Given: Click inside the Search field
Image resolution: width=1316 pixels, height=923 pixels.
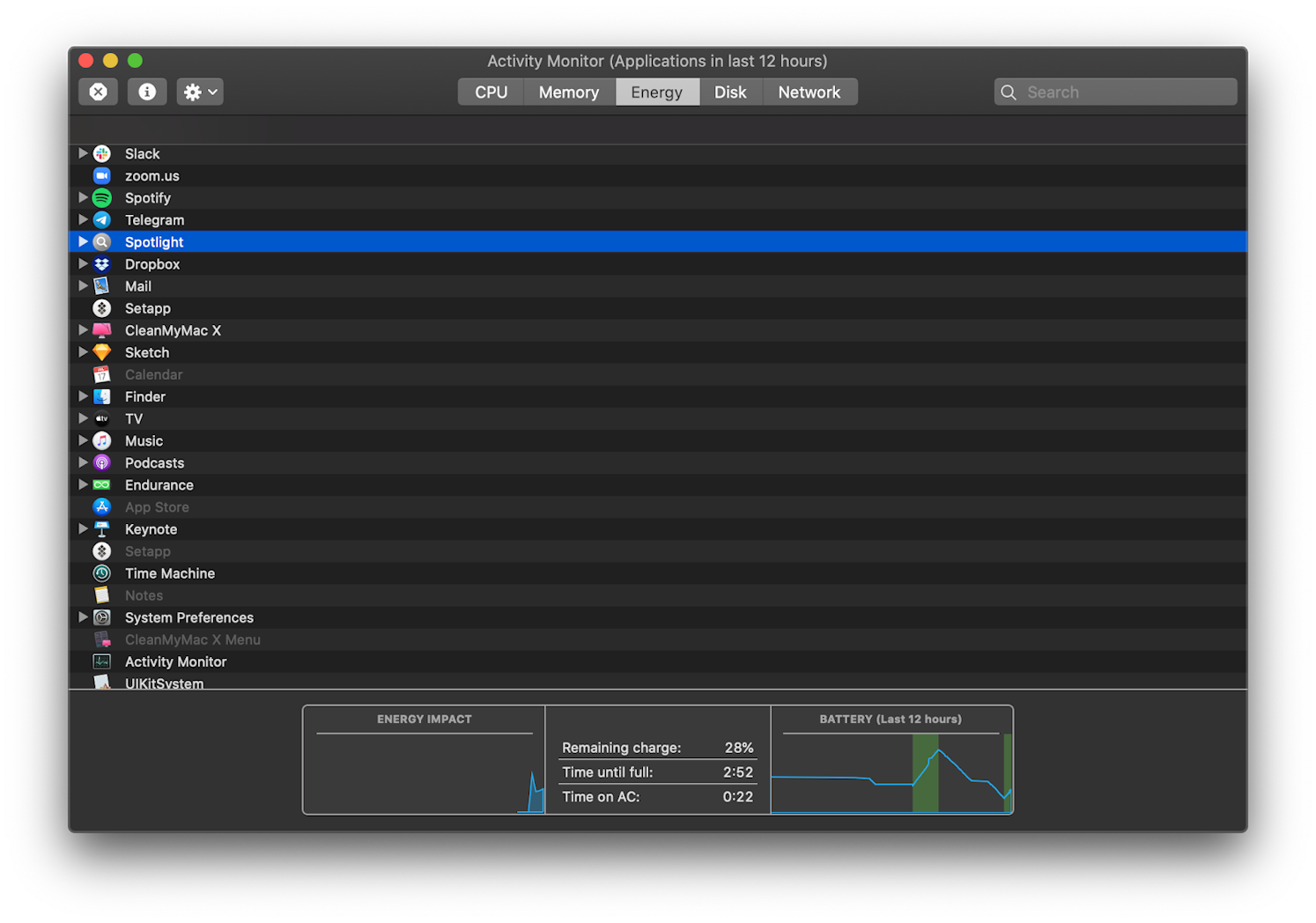Looking at the screenshot, I should click(1114, 92).
